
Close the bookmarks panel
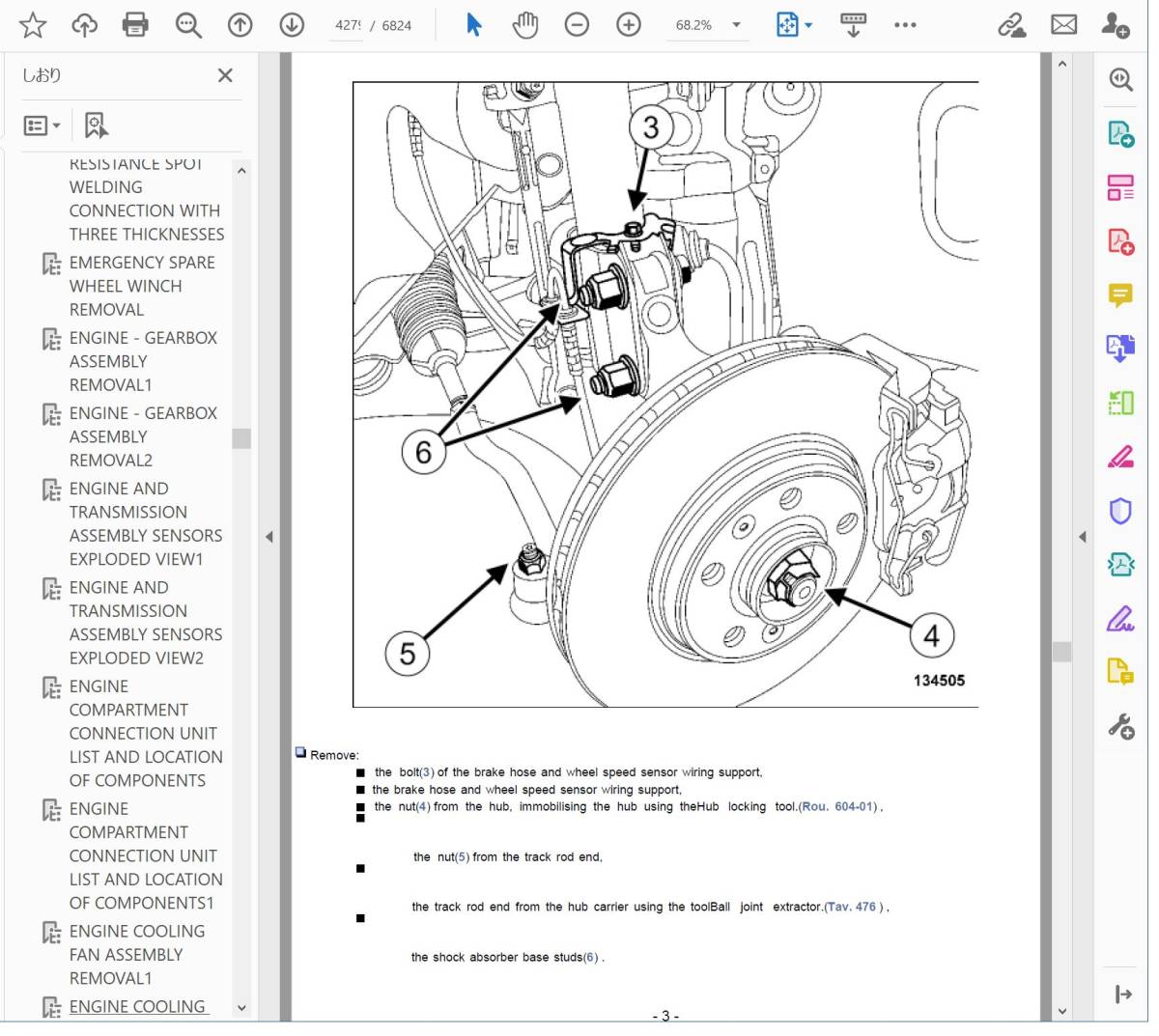tap(225, 75)
